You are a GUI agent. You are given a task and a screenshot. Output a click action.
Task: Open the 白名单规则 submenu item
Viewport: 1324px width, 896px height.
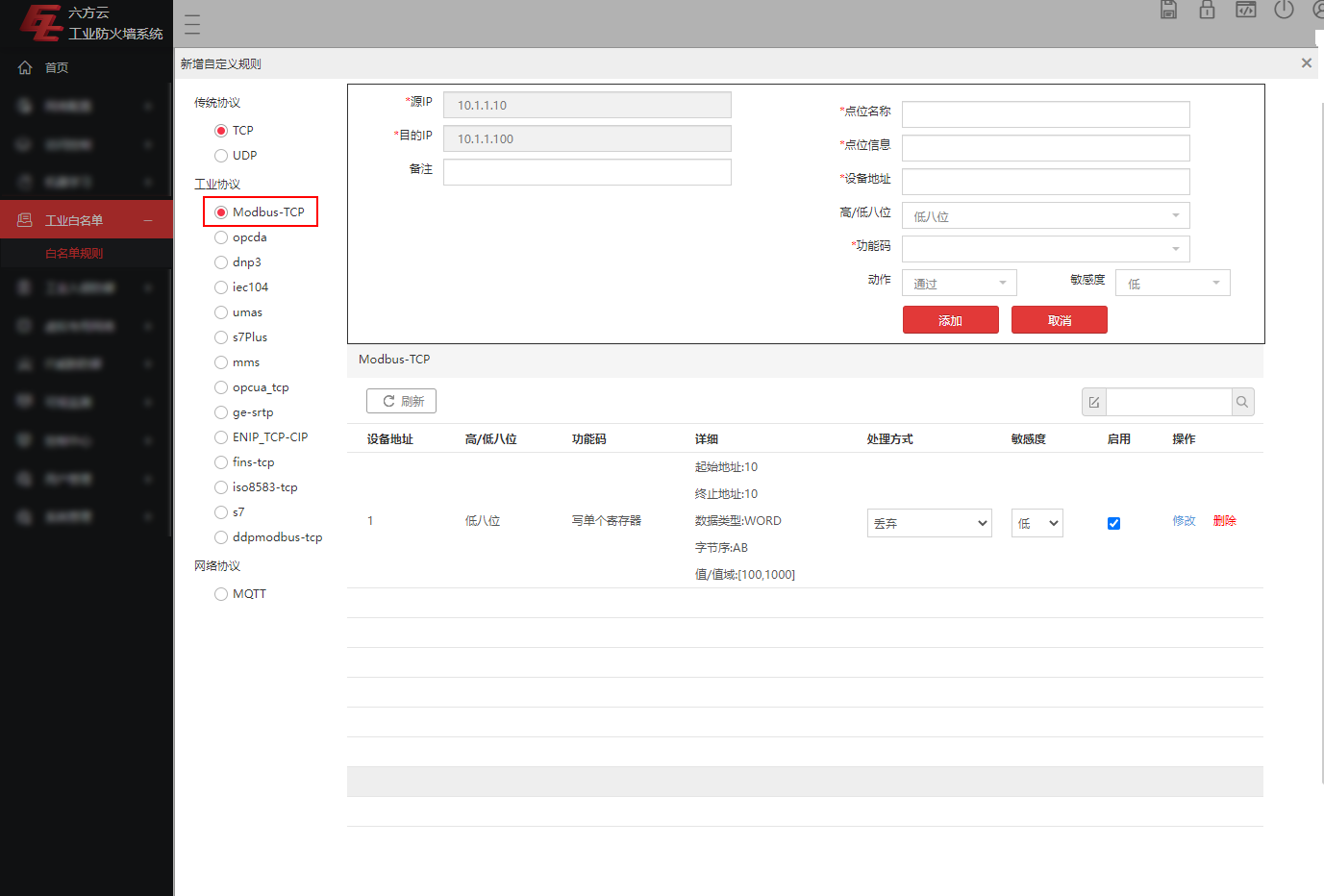tap(74, 254)
